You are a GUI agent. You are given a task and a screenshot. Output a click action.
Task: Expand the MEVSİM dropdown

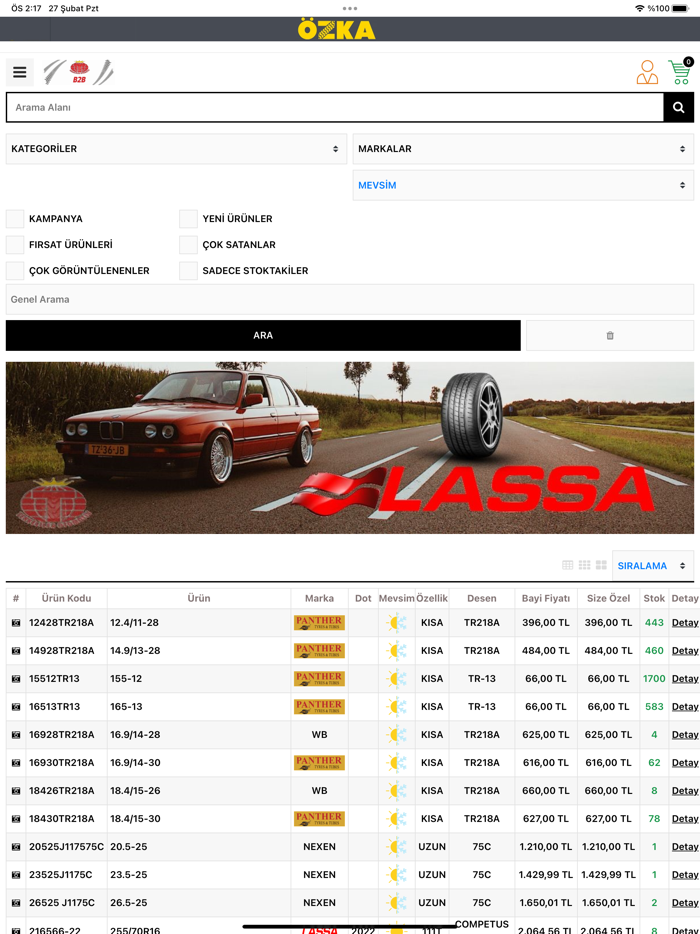click(523, 185)
